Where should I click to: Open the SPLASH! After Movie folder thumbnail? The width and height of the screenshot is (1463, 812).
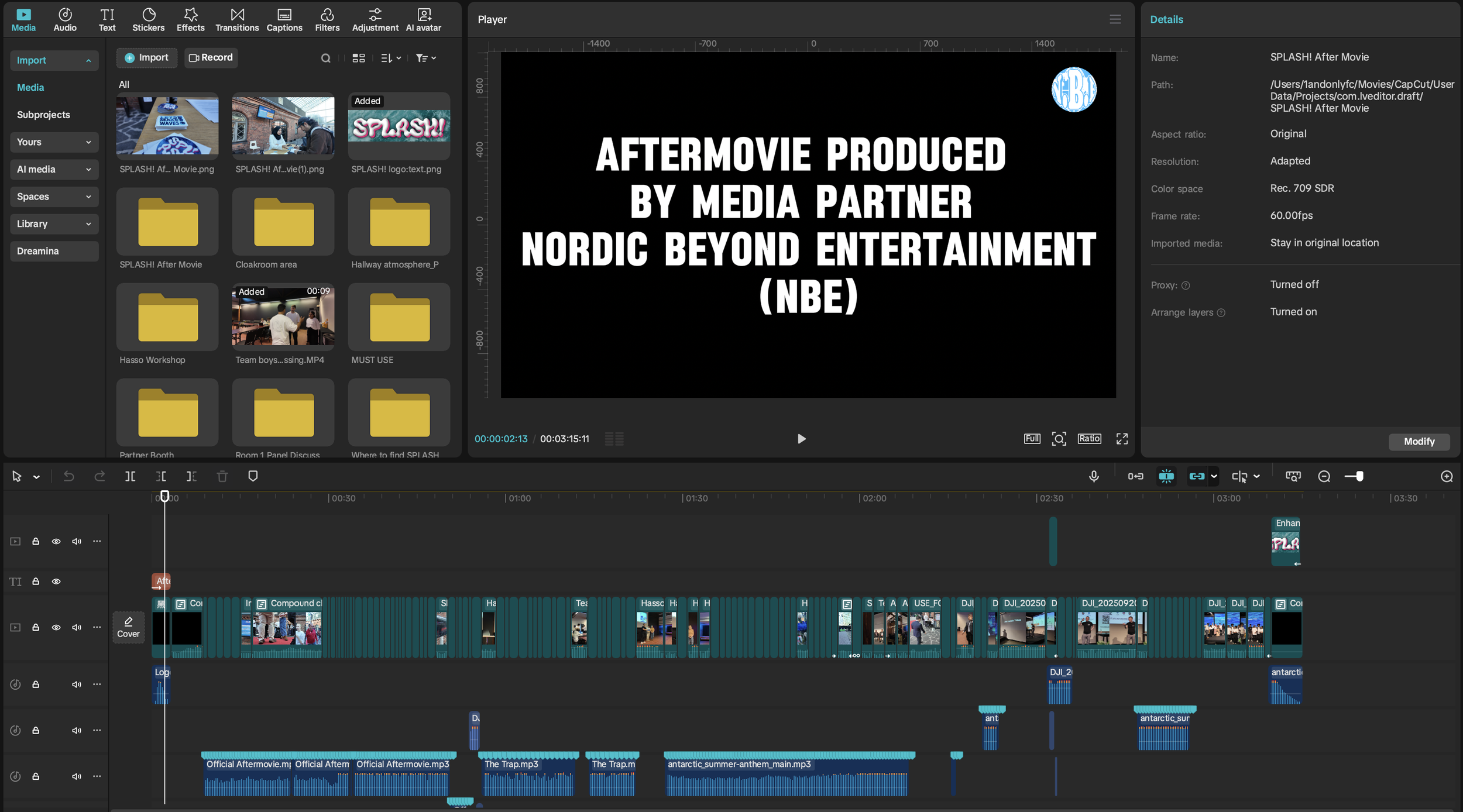(x=167, y=222)
